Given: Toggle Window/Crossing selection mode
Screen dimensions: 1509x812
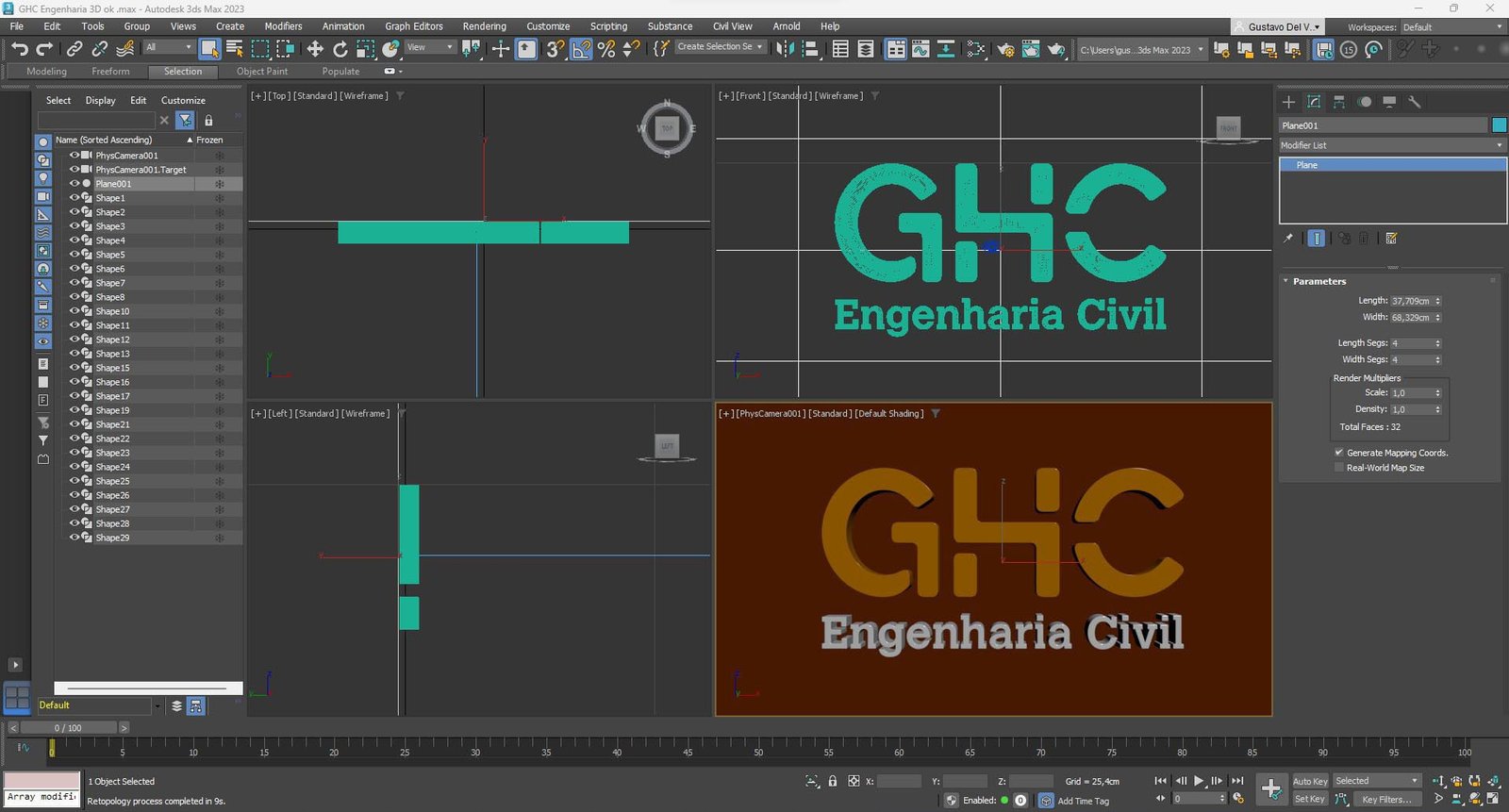Looking at the screenshot, I should [x=285, y=49].
